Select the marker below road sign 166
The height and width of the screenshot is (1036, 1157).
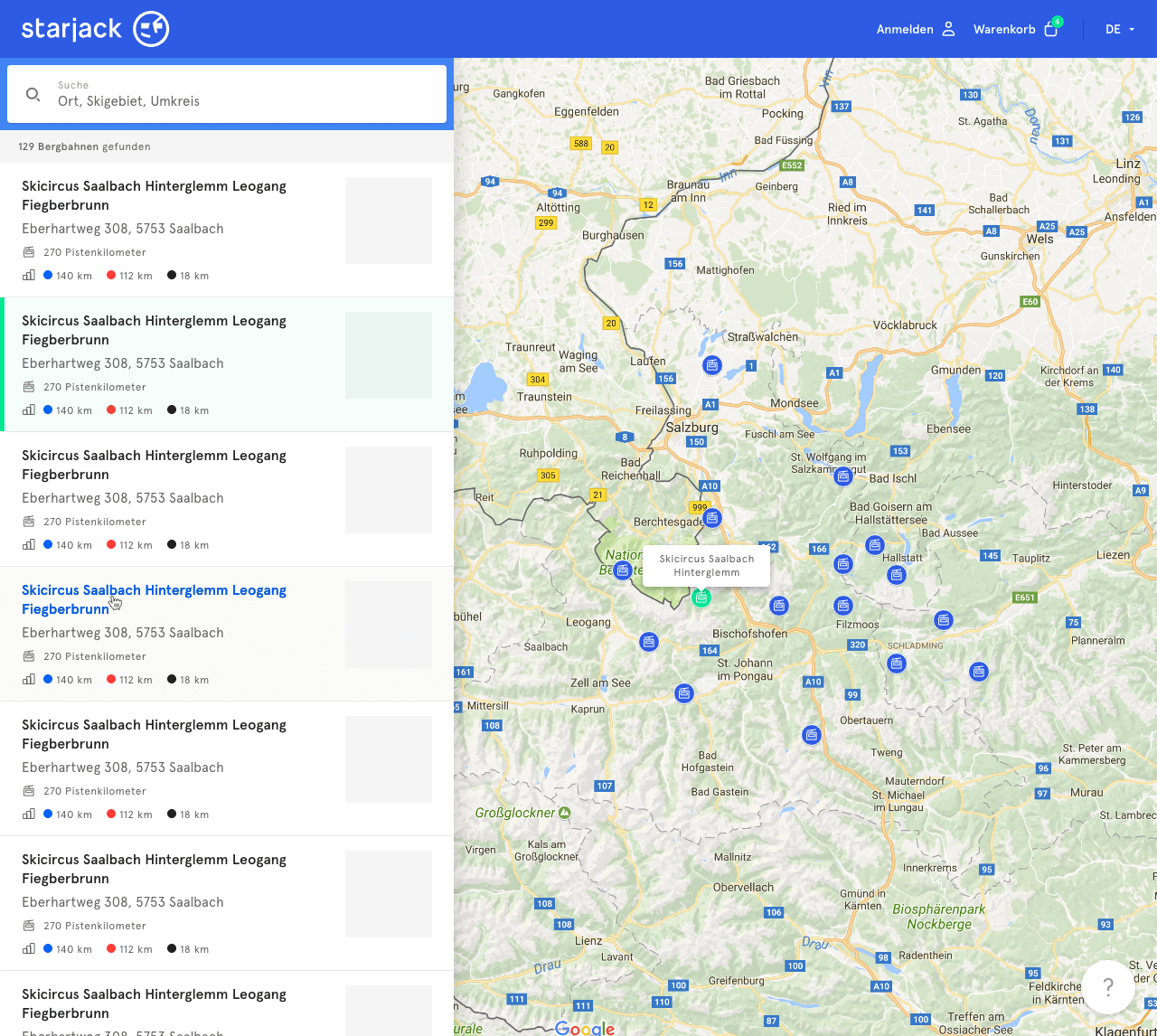843,564
